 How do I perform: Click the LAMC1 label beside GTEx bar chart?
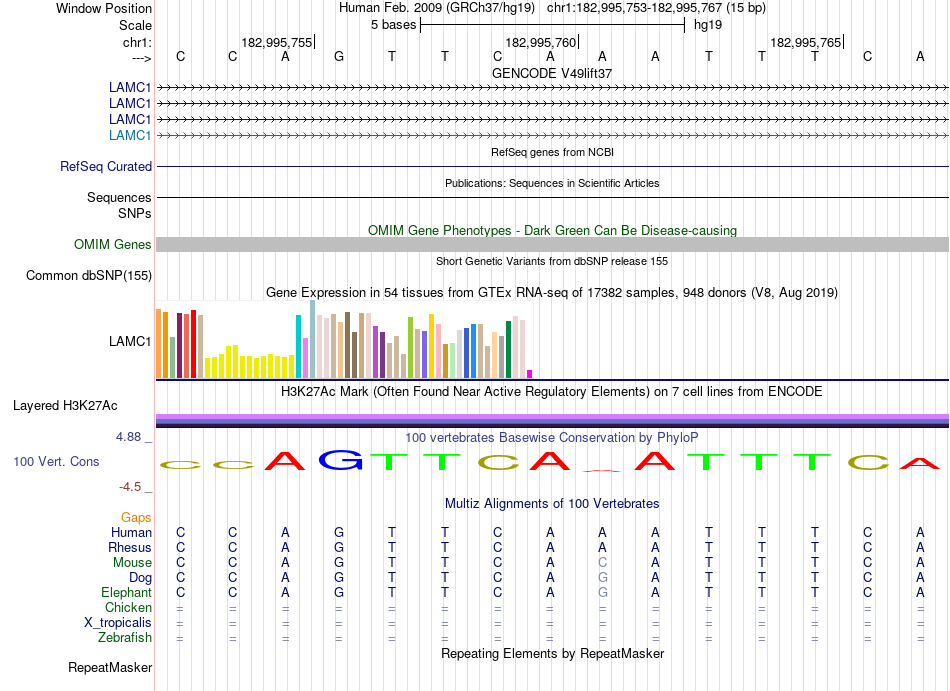(130, 342)
